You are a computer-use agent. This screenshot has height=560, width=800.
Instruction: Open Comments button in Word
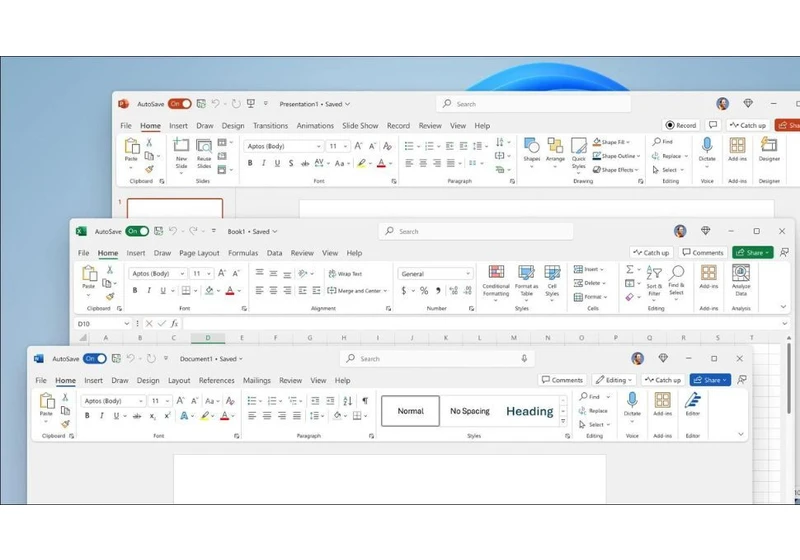pos(562,380)
